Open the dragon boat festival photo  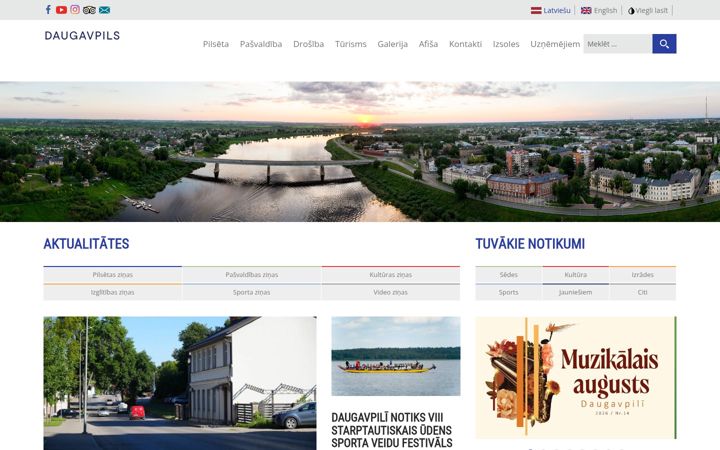pyautogui.click(x=396, y=356)
